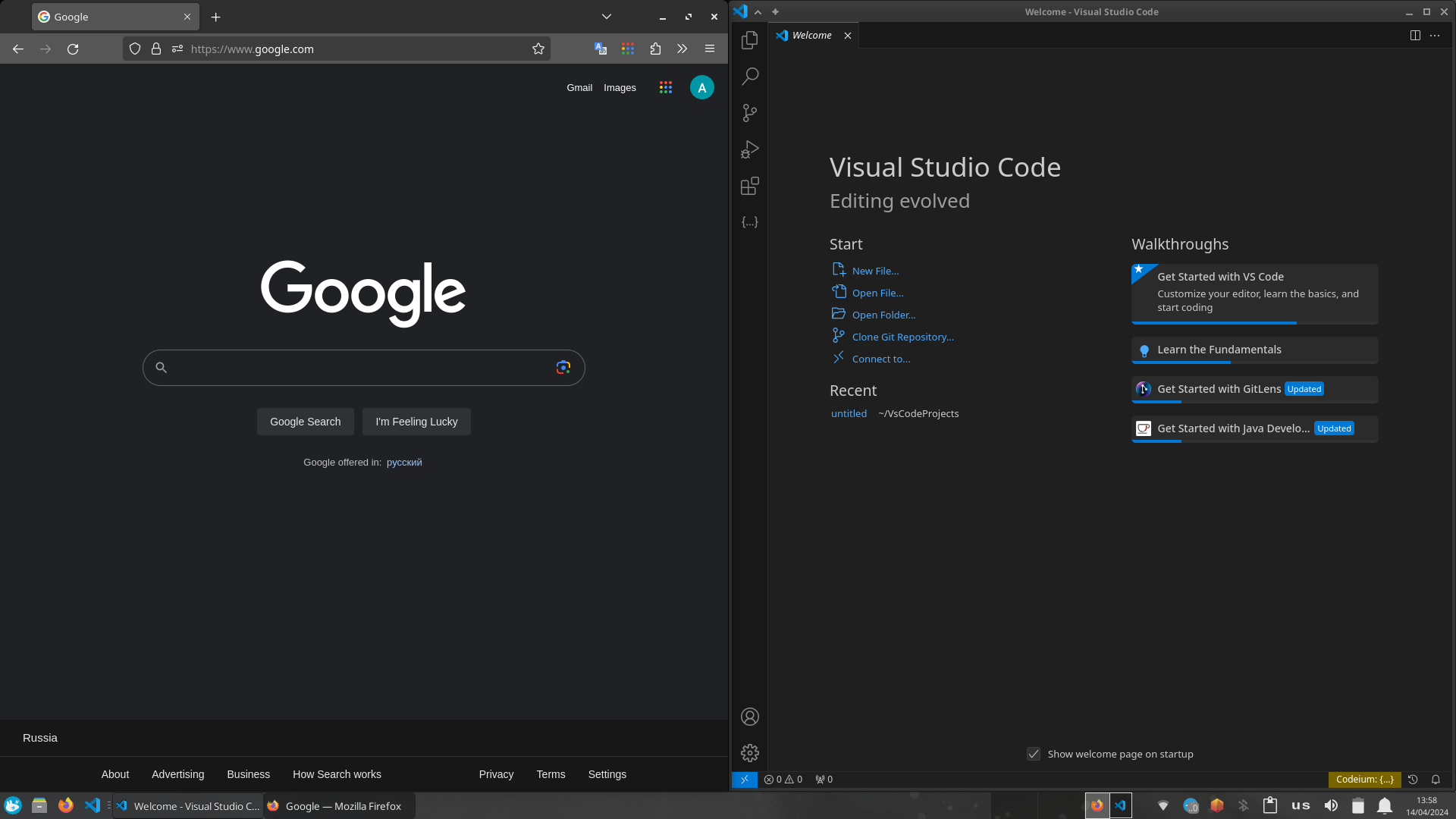
Task: Click the remote window status bar indicator
Action: 745,780
